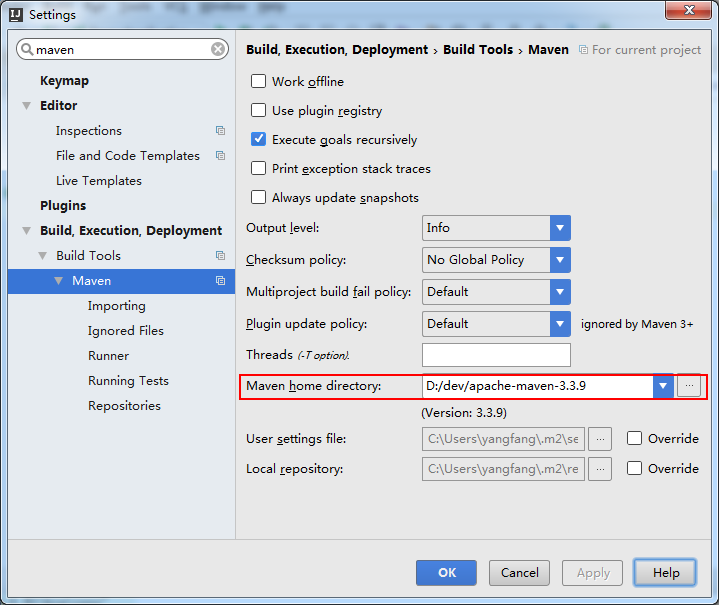Click the IntelliJ logo in the title bar
This screenshot has height=605, width=719.
pos(16,15)
